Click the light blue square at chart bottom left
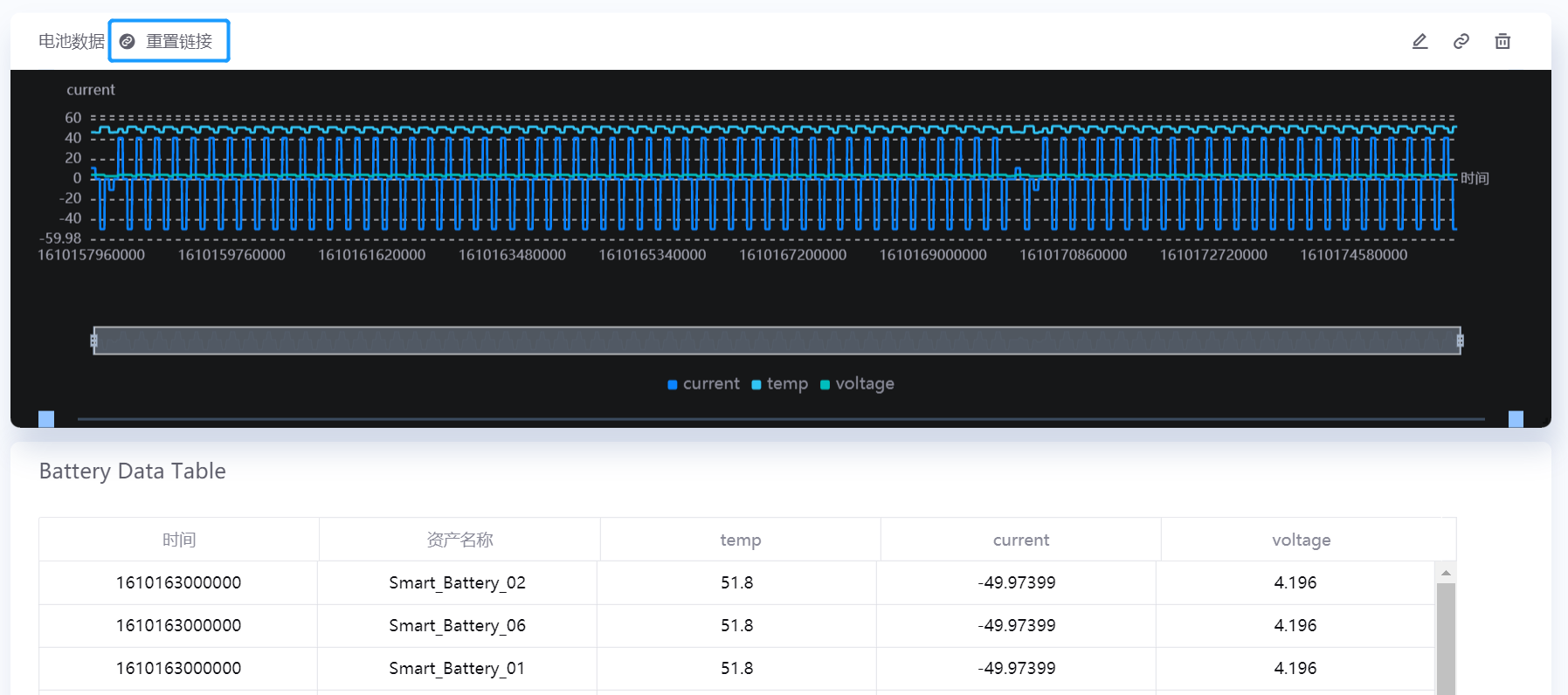Image resolution: width=1568 pixels, height=695 pixels. pos(46,419)
